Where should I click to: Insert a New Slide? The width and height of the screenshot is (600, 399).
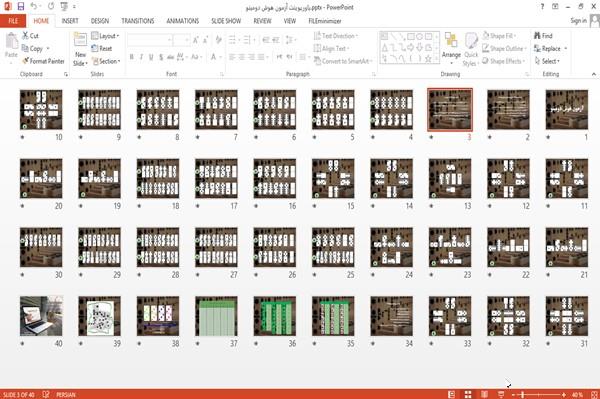80,49
